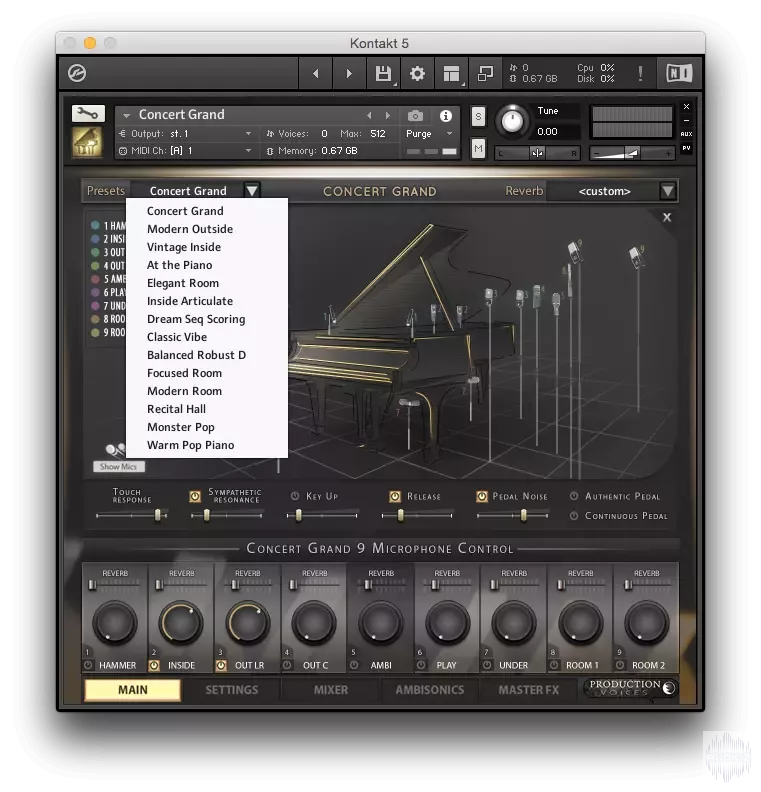Toggle Sympathetic Resonance power button
Image resolution: width=761 pixels, height=792 pixels.
point(195,497)
